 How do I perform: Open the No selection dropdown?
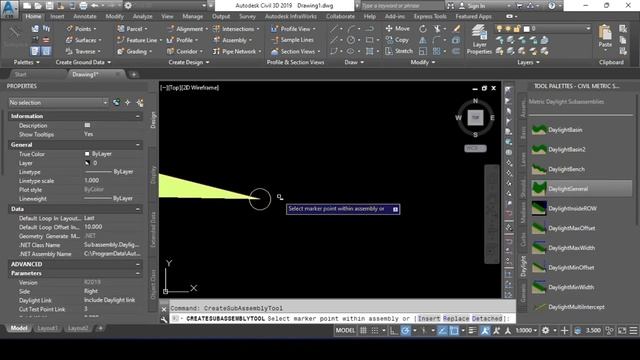pos(58,102)
